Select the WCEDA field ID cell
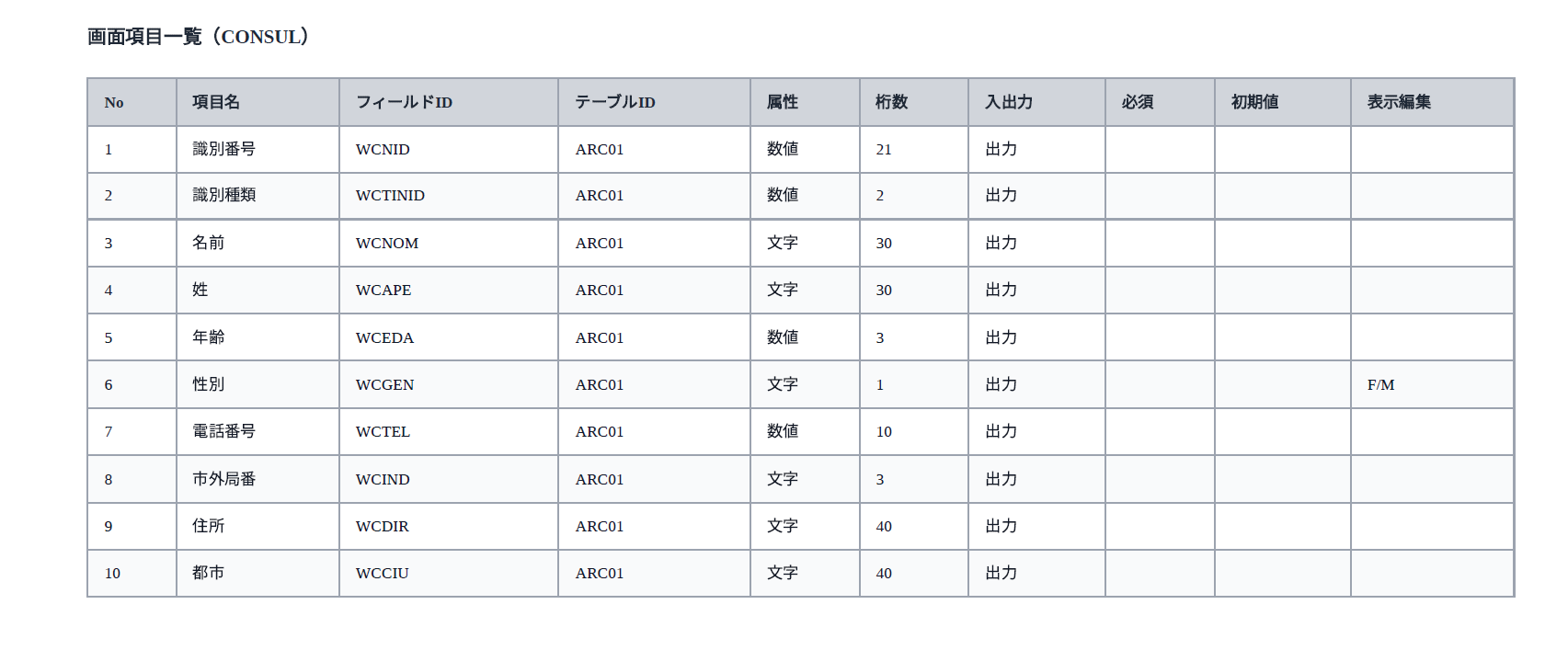This screenshot has height=650, width=1568. coord(449,337)
